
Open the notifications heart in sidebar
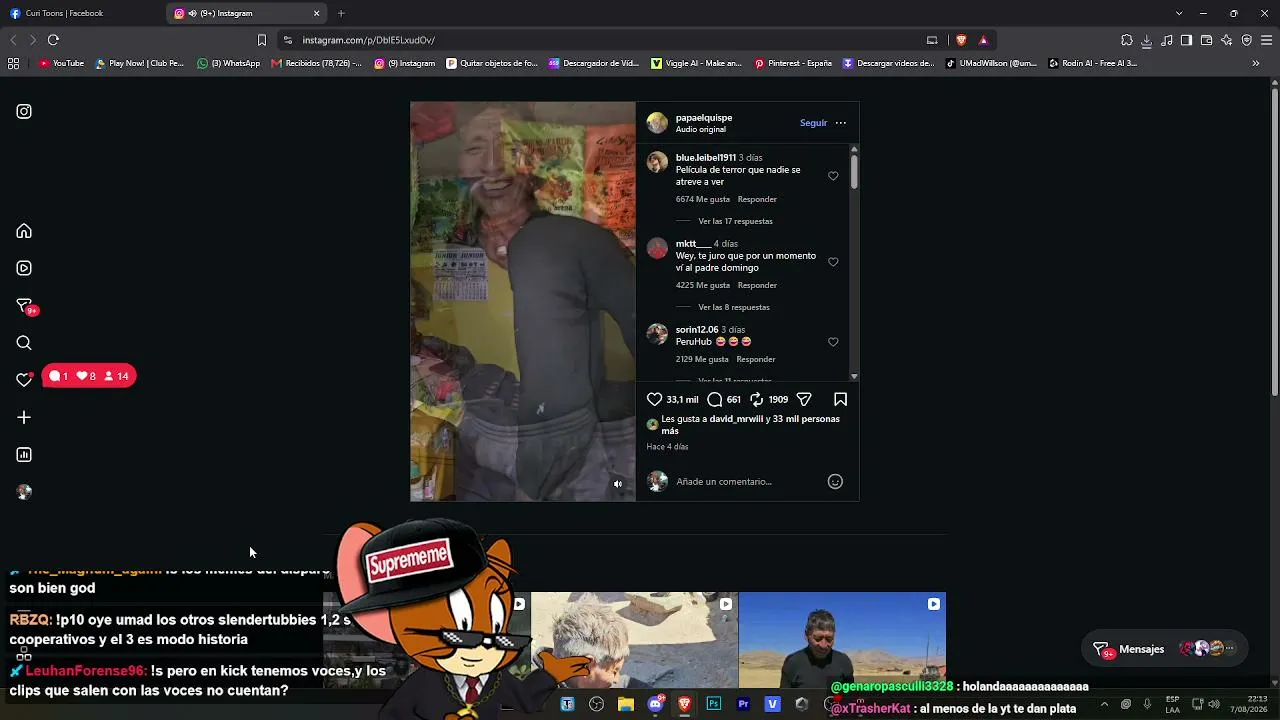[x=24, y=380]
